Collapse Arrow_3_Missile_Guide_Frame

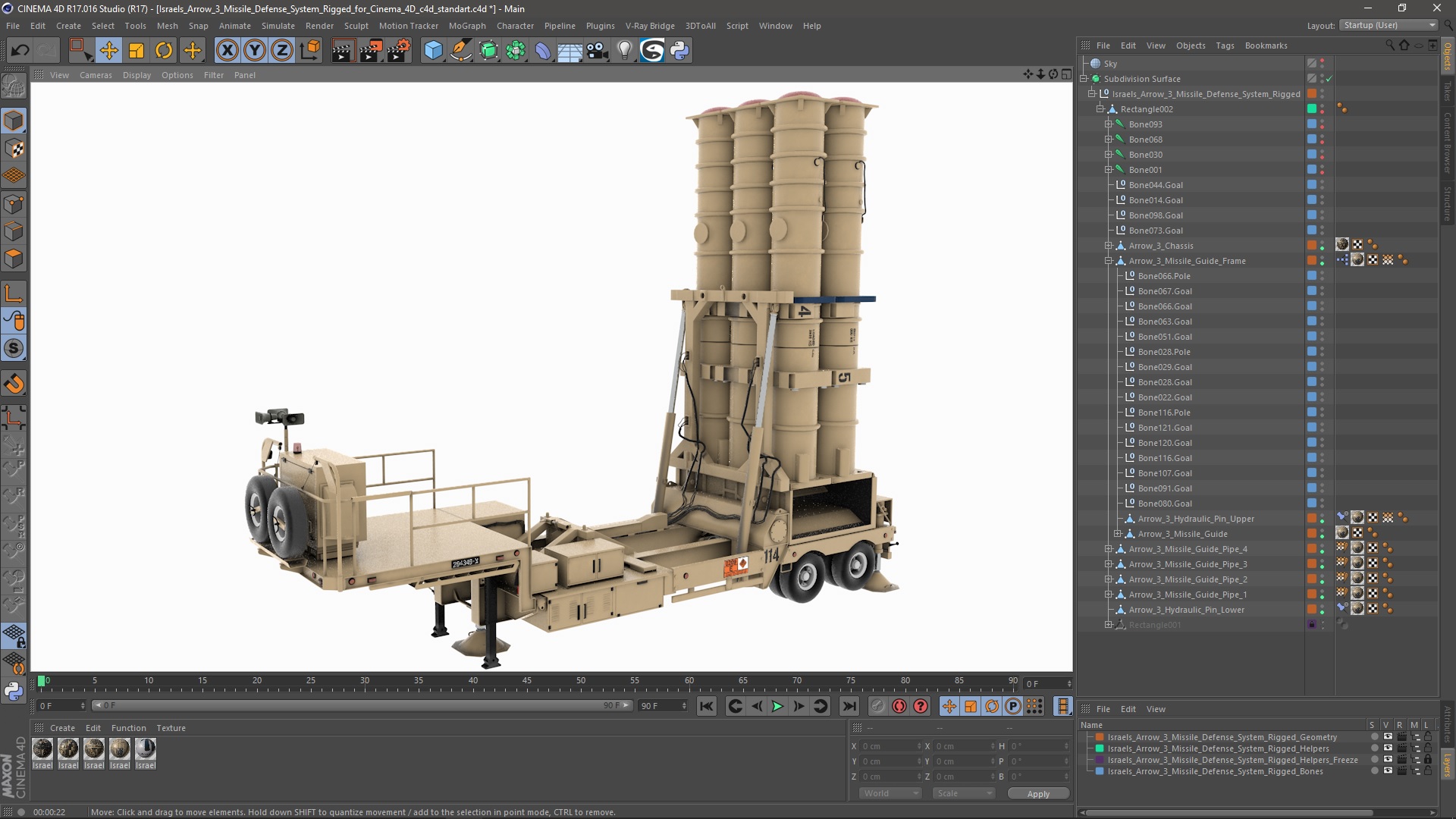coord(1108,261)
